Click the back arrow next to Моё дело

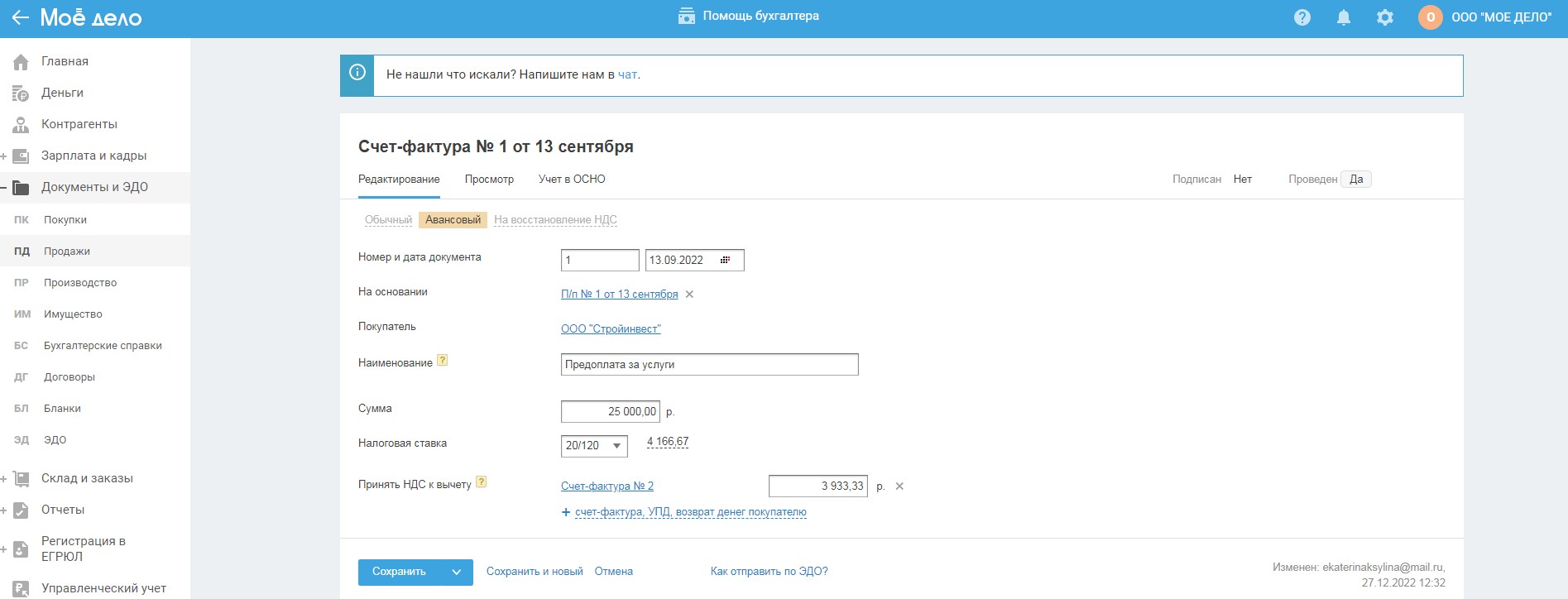(x=20, y=17)
